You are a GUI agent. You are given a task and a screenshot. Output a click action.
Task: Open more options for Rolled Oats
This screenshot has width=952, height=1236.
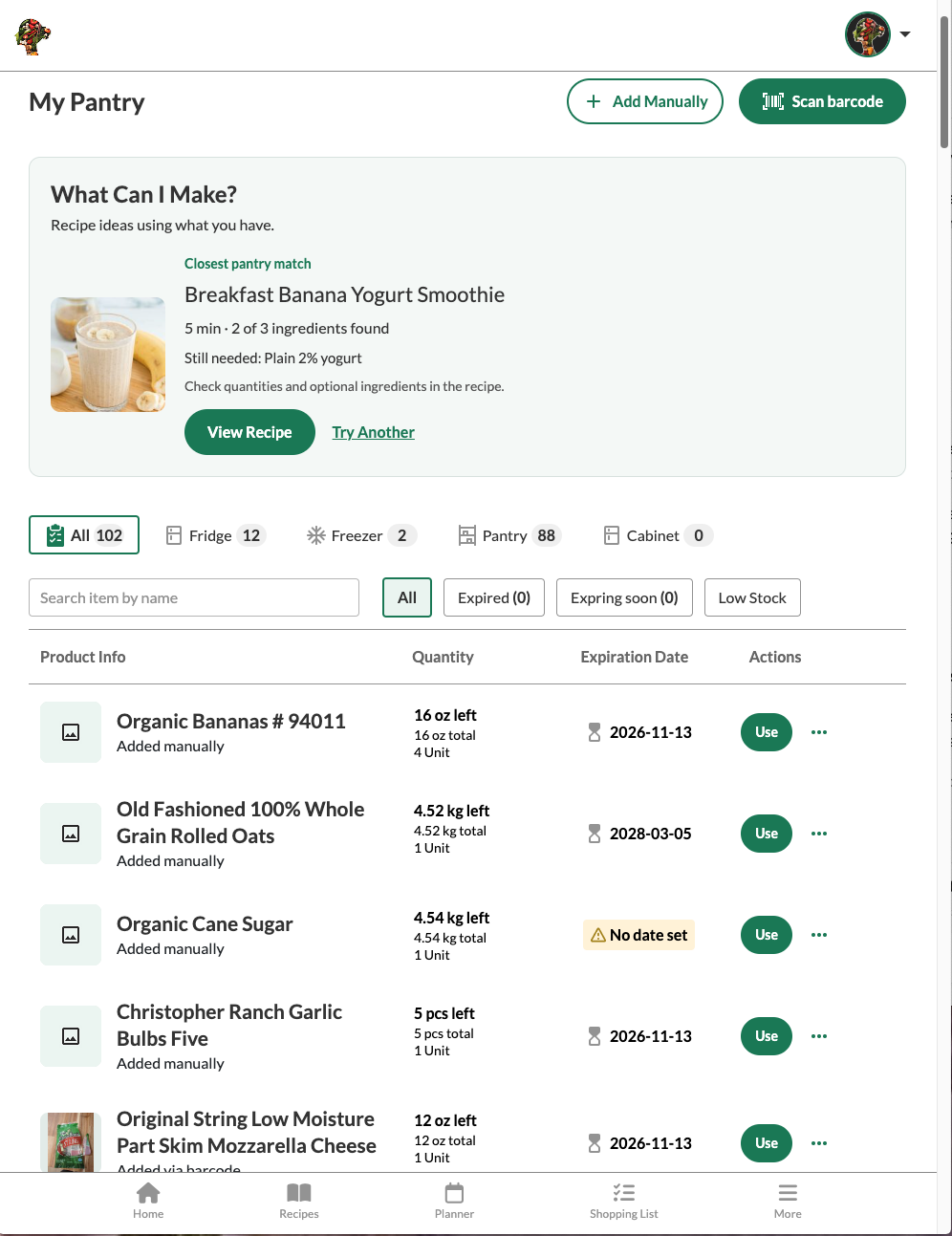click(x=819, y=834)
